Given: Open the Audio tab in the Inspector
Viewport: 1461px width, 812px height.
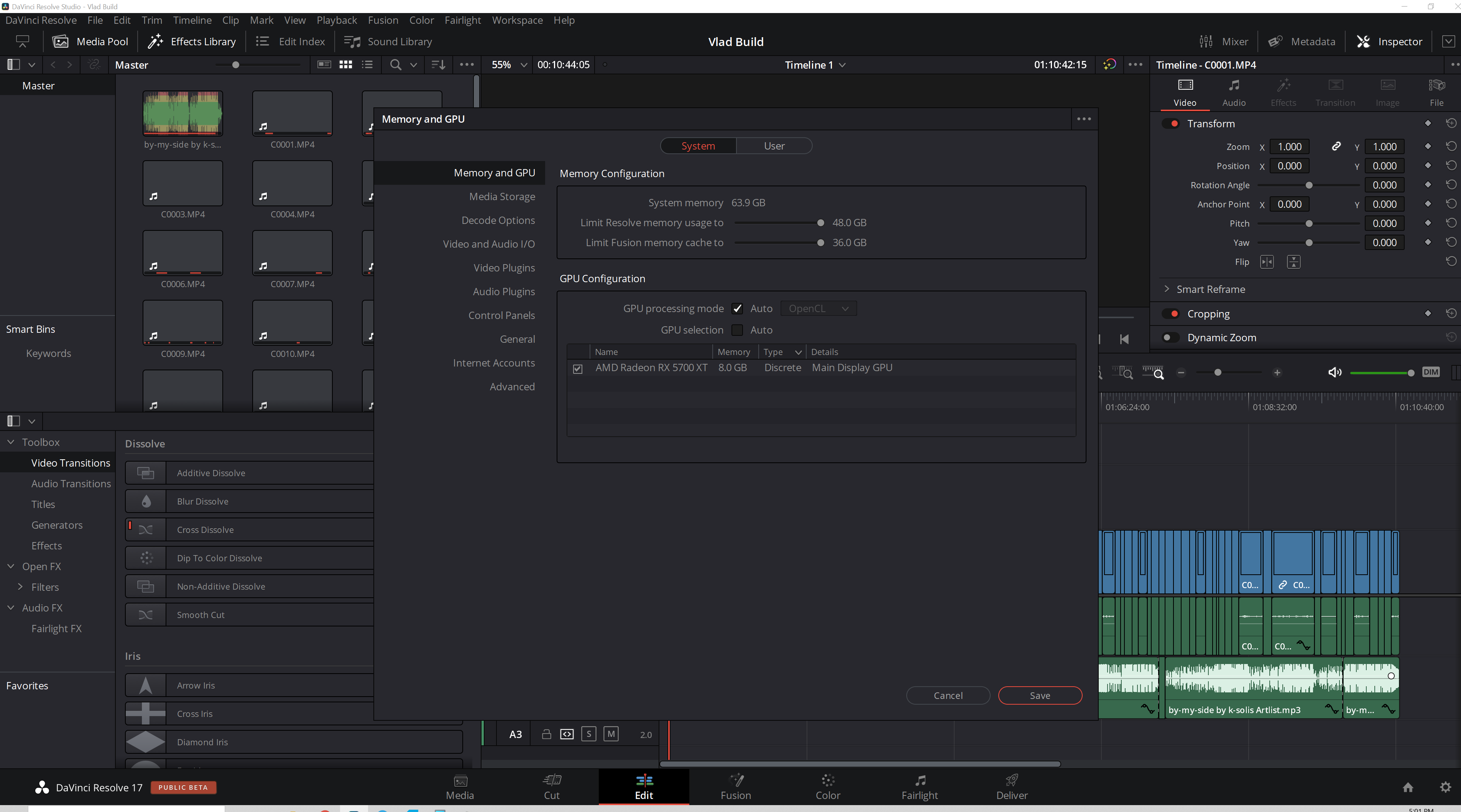Looking at the screenshot, I should (x=1234, y=92).
